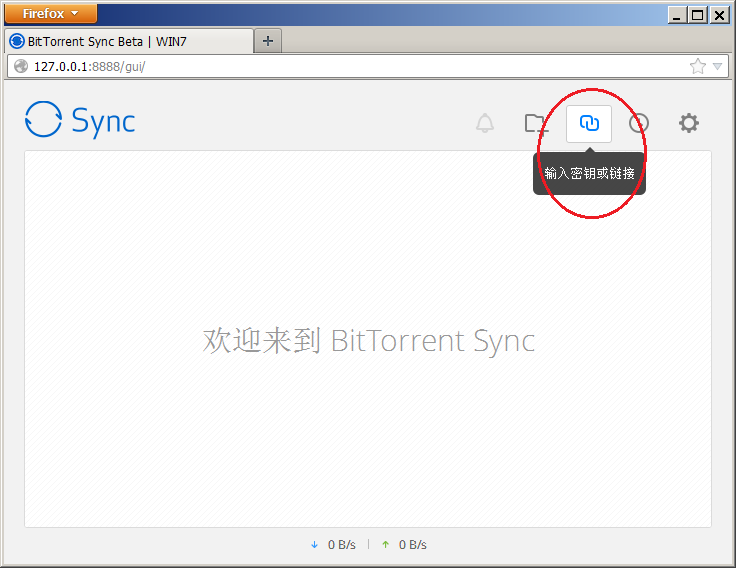Click the address bar showing 127.0.0.1:8888/gui/
This screenshot has height=568, width=736.
350,67
